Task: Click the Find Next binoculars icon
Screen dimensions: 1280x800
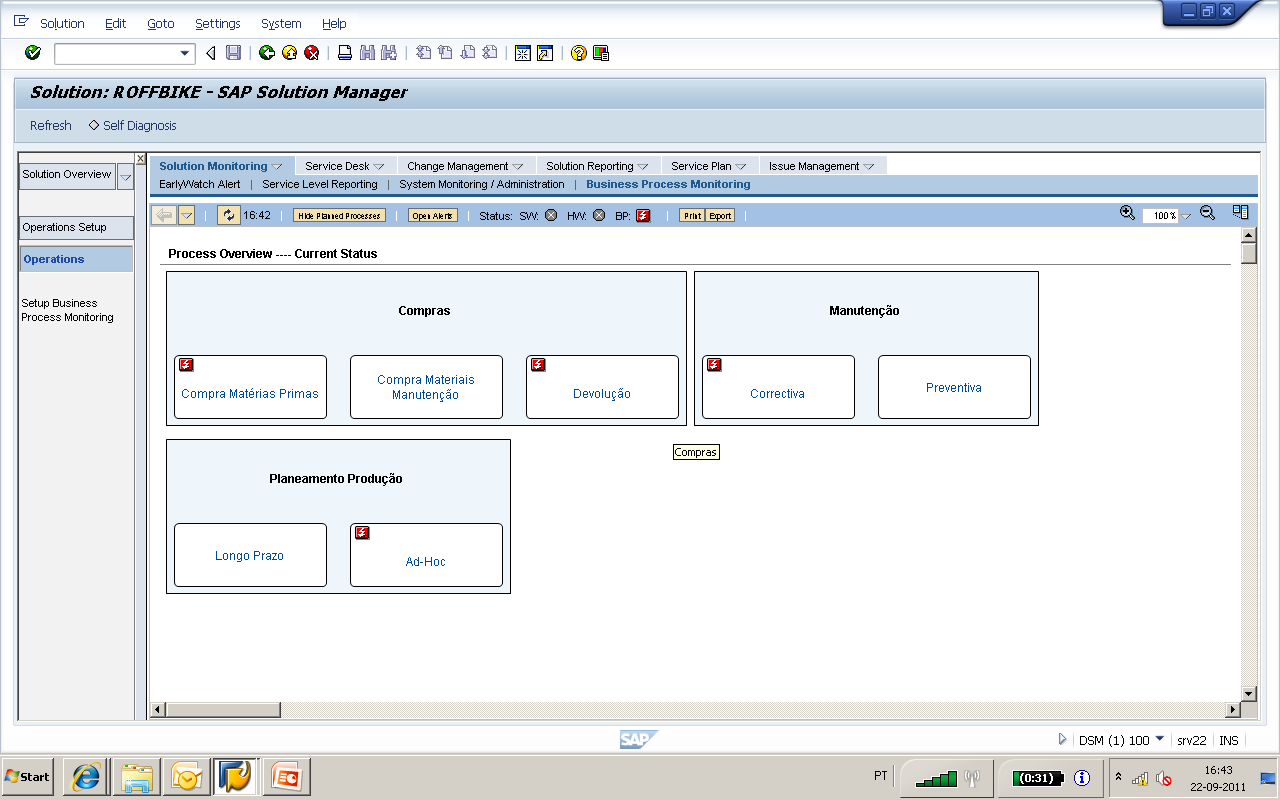Action: coord(389,53)
